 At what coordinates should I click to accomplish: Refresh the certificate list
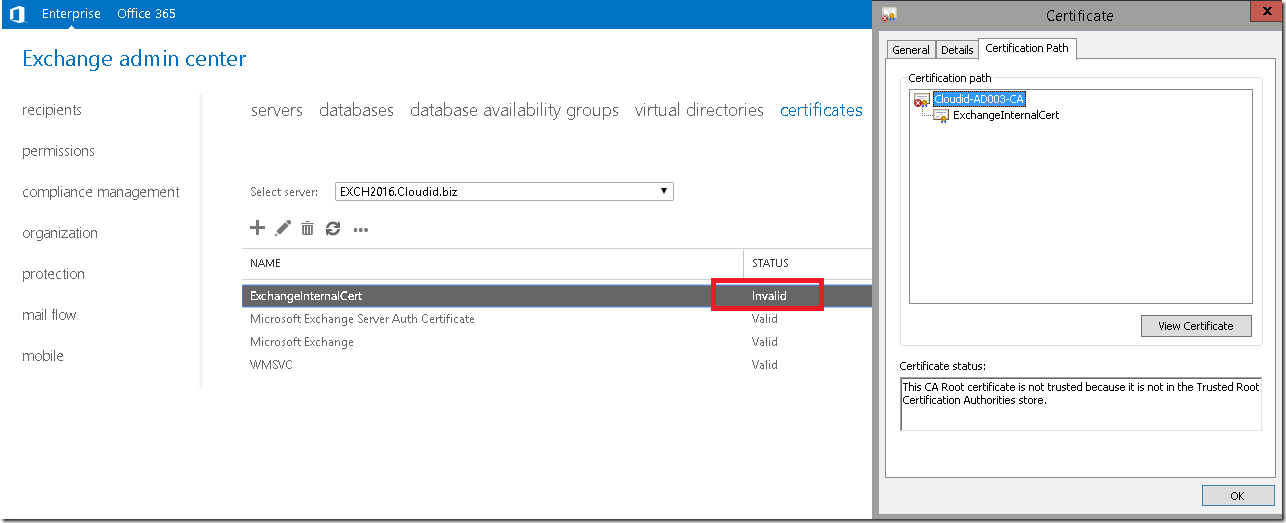(x=333, y=229)
